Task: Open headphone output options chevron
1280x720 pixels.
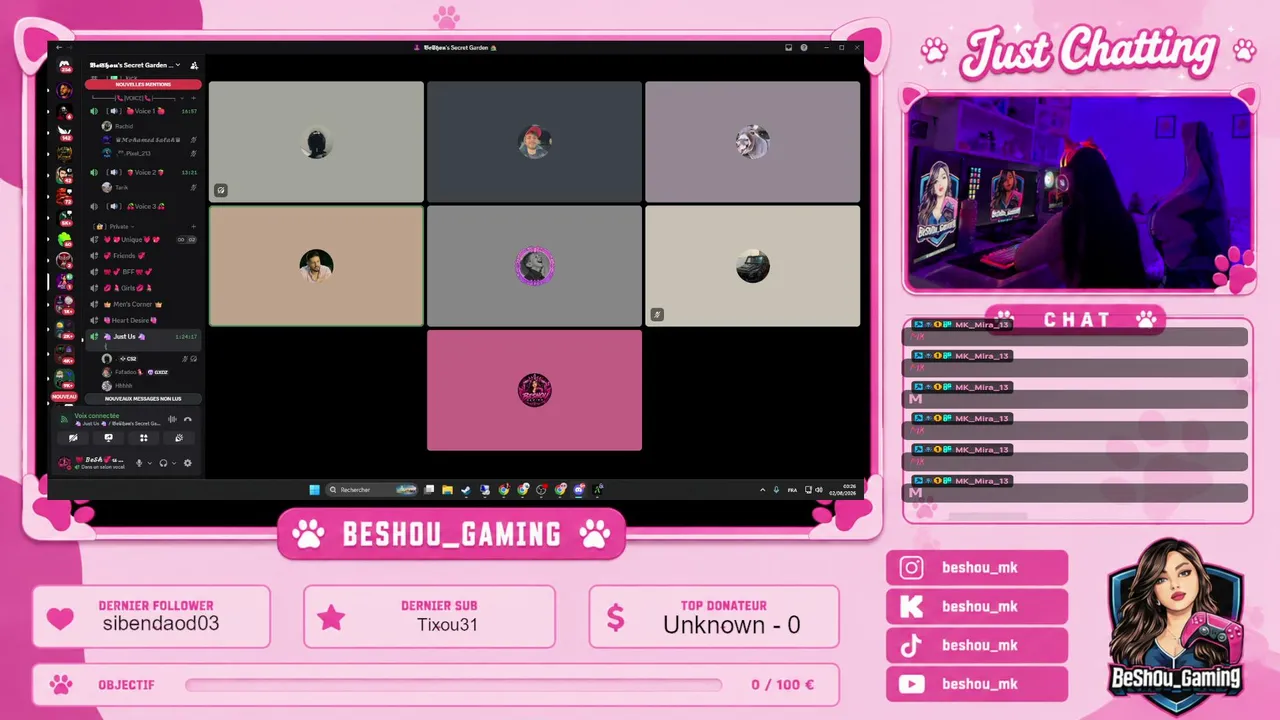Action: click(174, 463)
